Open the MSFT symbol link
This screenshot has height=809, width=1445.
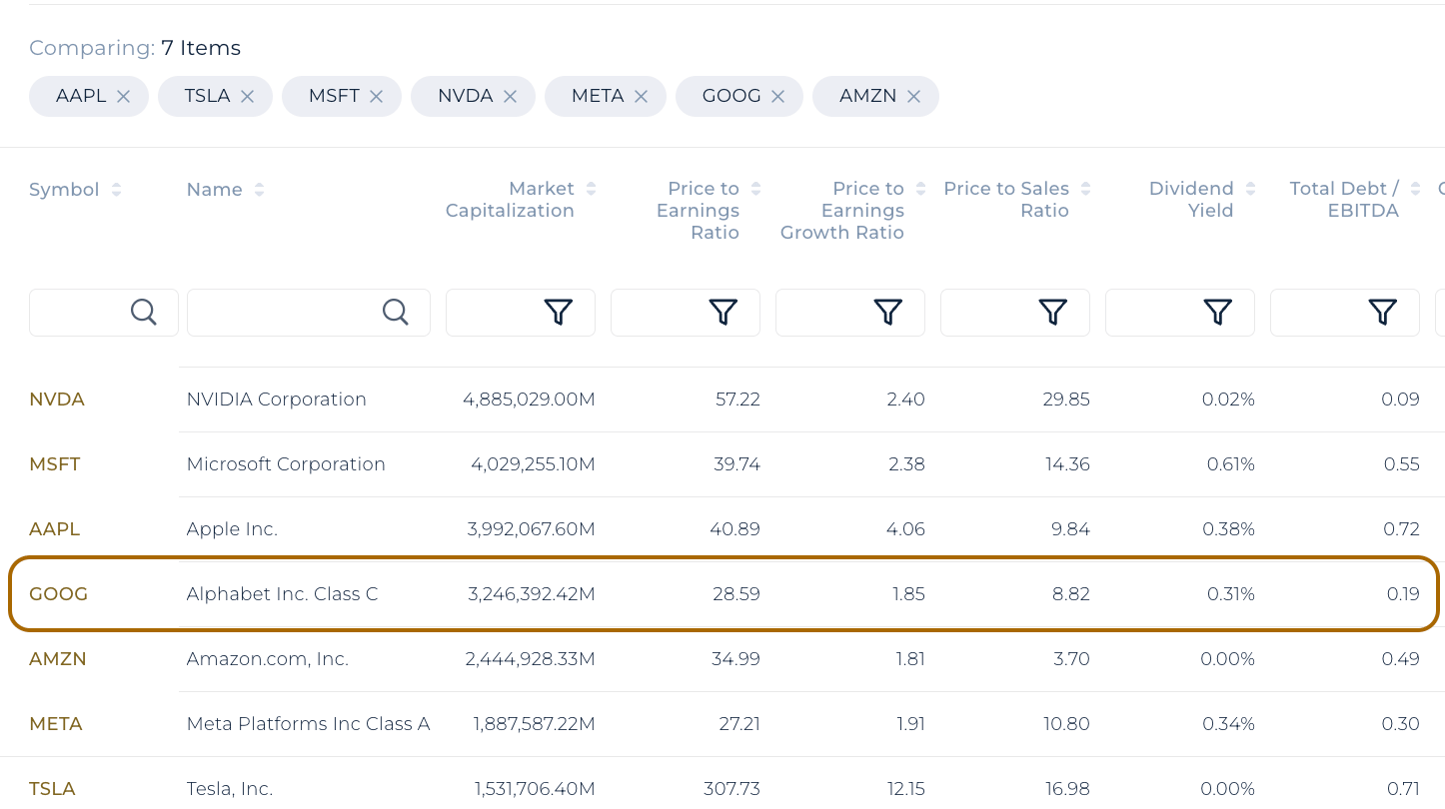click(55, 465)
